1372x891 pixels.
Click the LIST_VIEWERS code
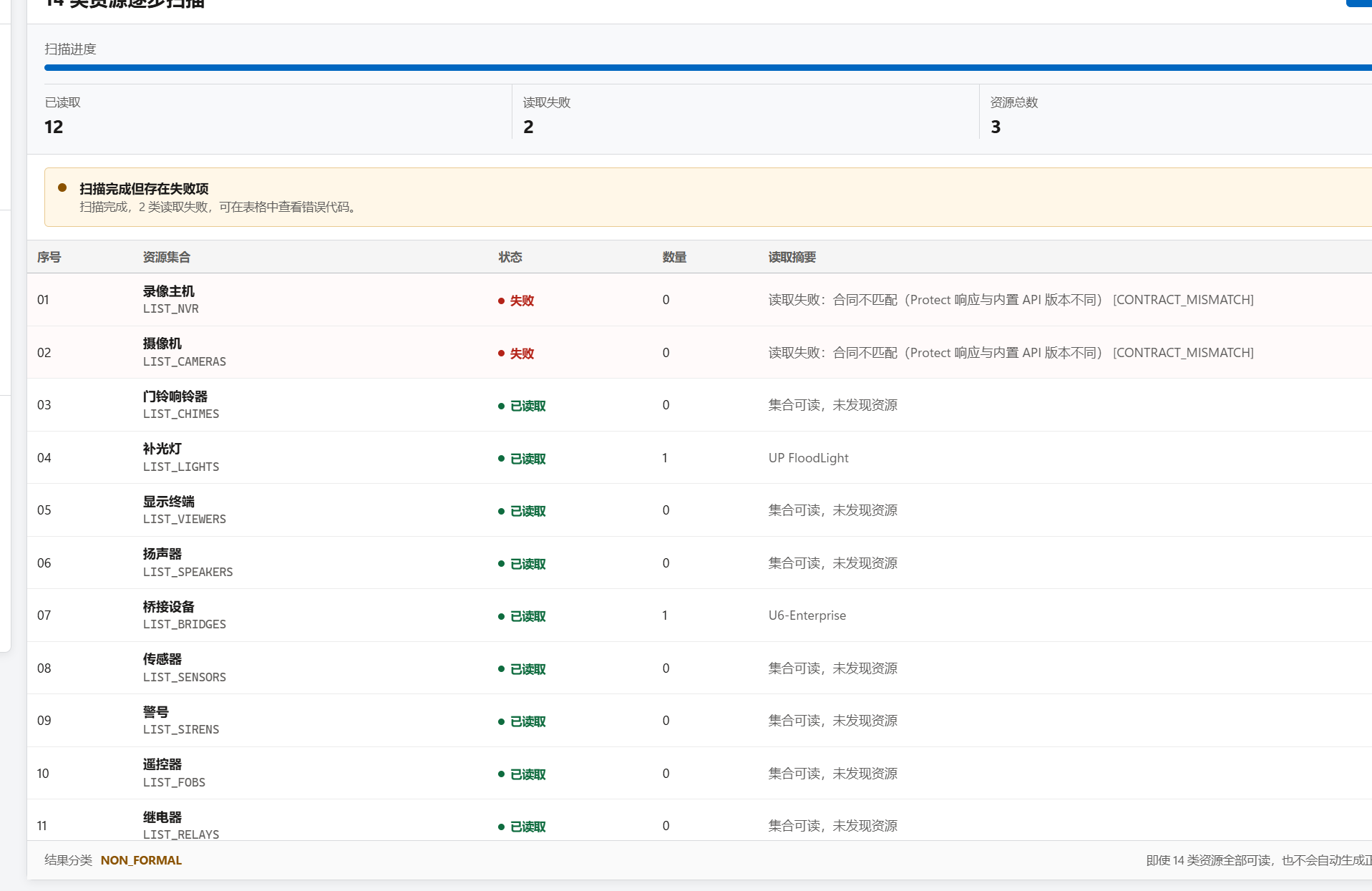pyautogui.click(x=185, y=520)
